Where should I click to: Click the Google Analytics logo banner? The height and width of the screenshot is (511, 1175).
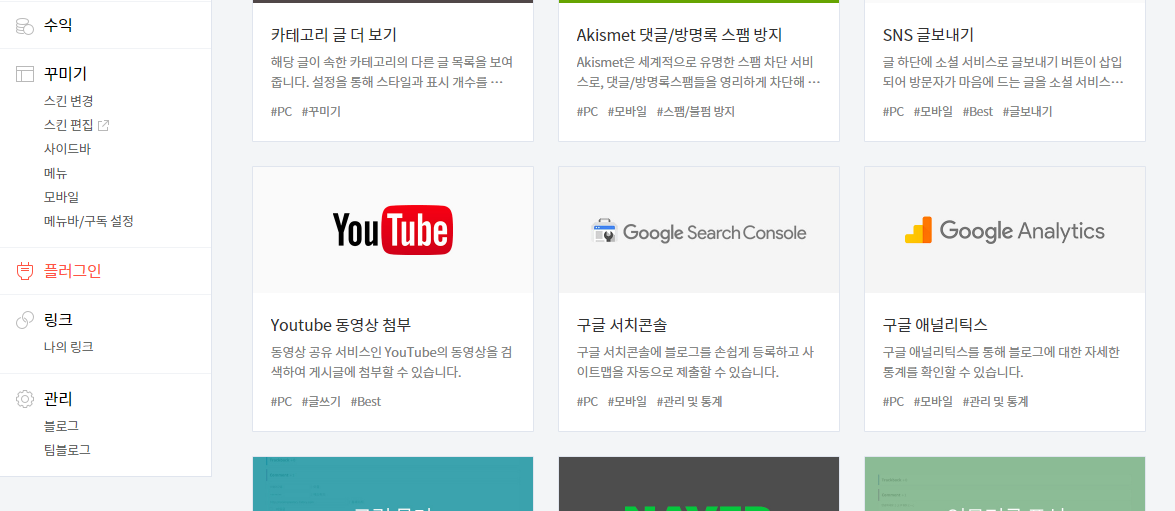(1005, 230)
